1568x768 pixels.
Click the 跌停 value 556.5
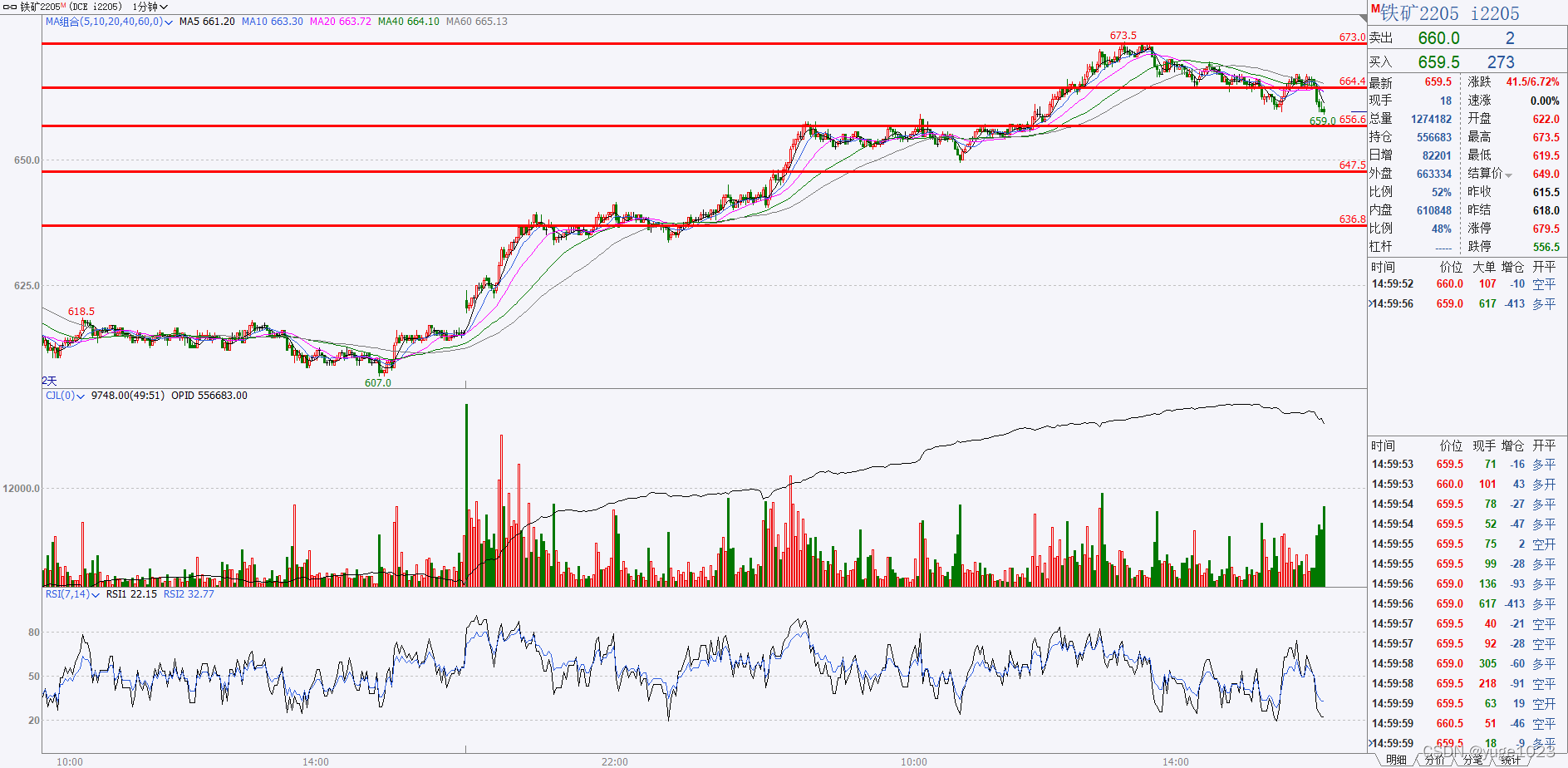(x=1546, y=247)
